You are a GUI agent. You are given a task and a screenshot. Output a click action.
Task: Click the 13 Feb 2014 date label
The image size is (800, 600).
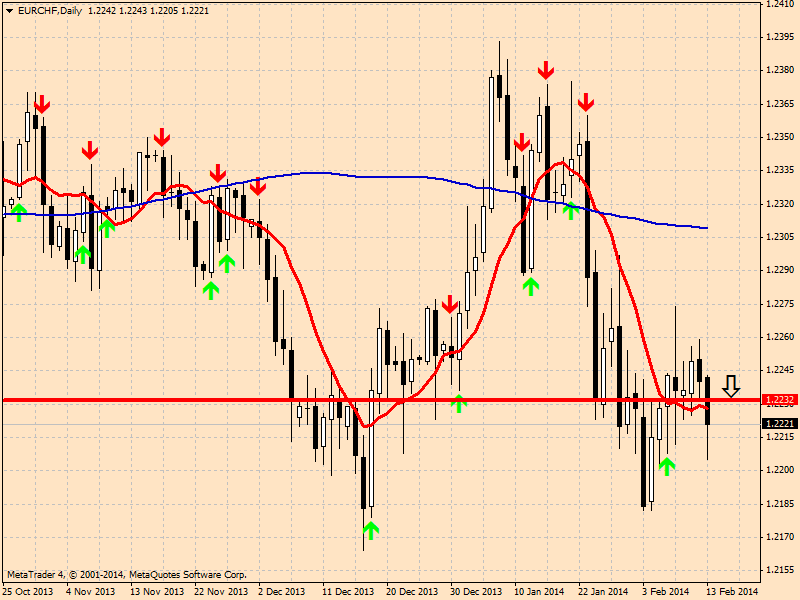click(x=732, y=592)
